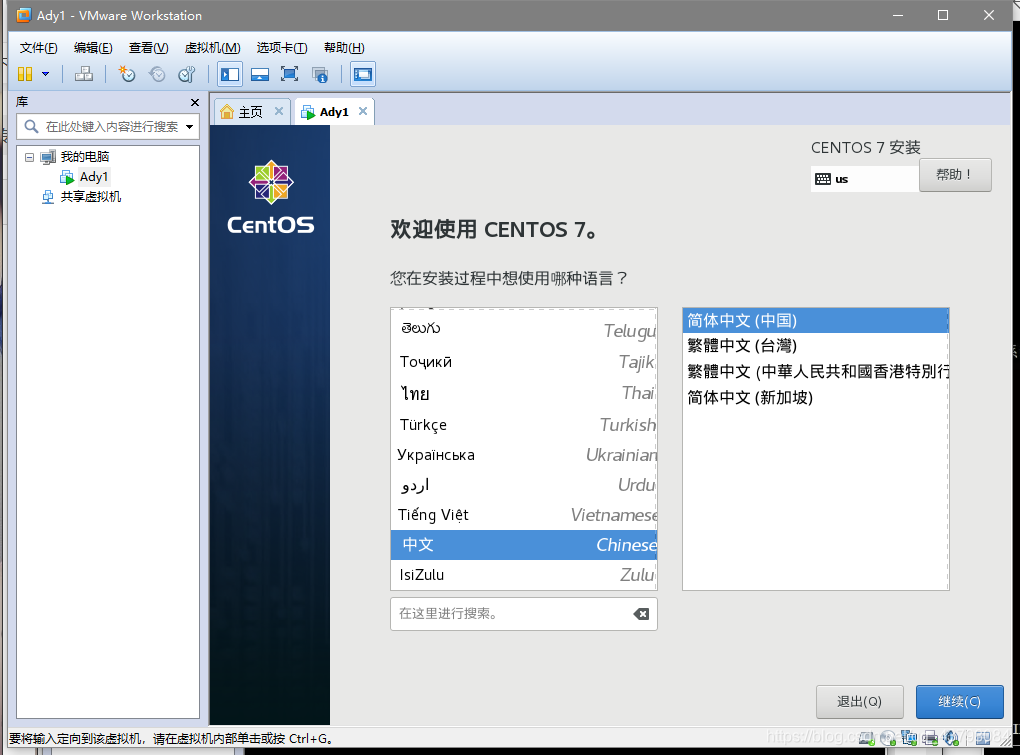
Task: Select Tajik in the language list
Action: point(524,362)
